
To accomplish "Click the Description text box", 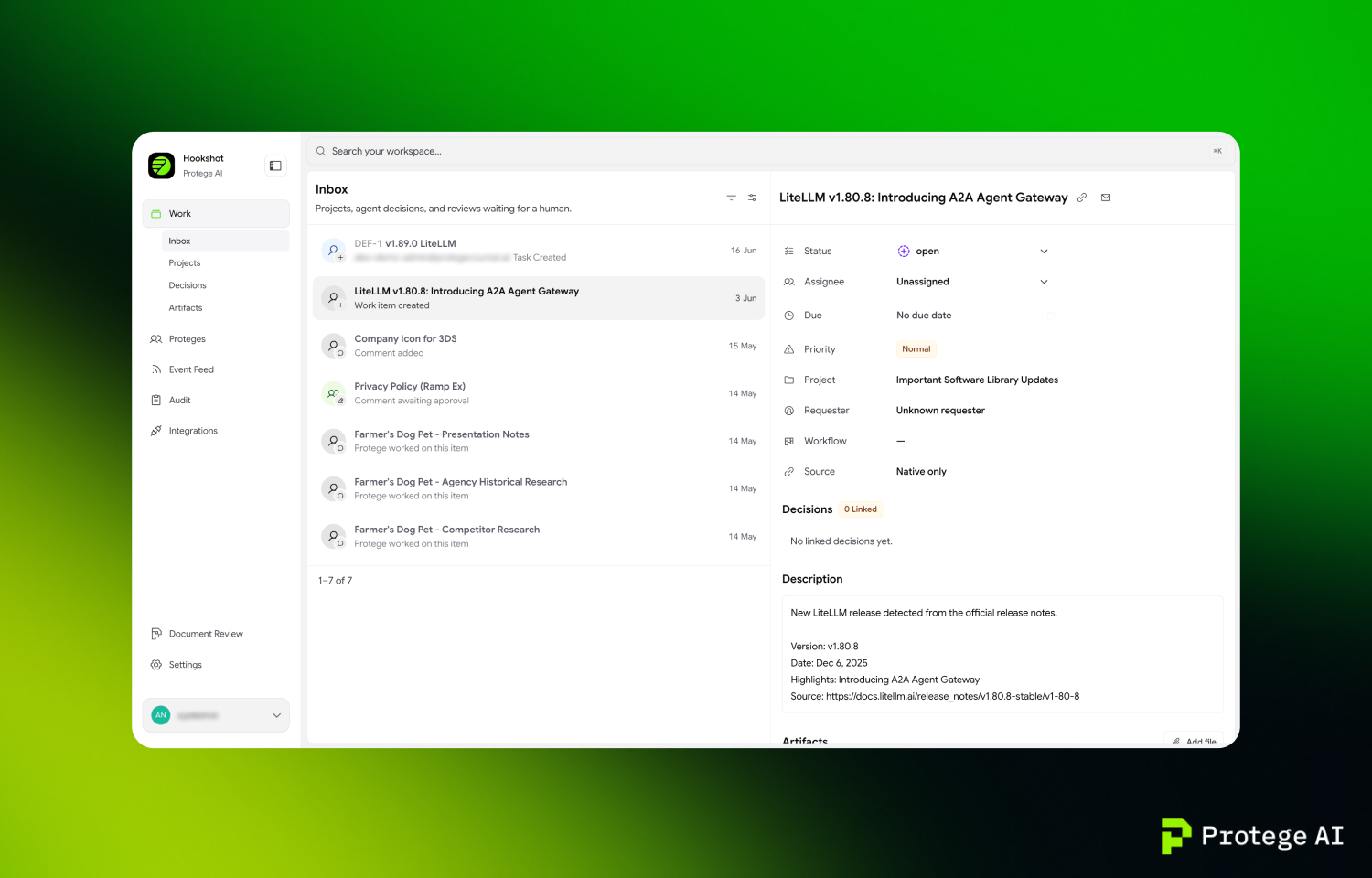I will pyautogui.click(x=1002, y=655).
